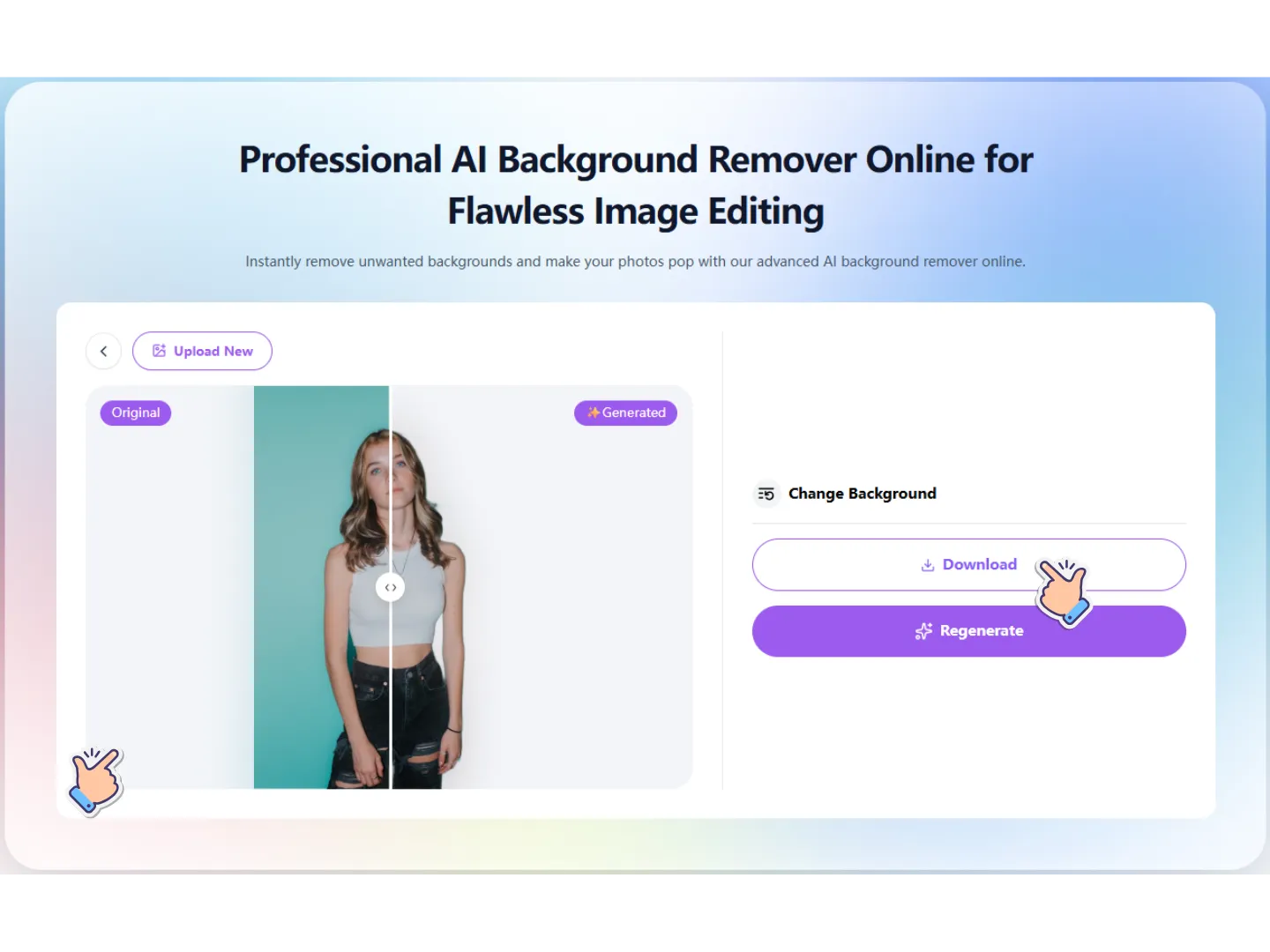Click the subtitle about instantly removing backgrounds
The width and height of the screenshot is (1270, 952).
click(635, 262)
